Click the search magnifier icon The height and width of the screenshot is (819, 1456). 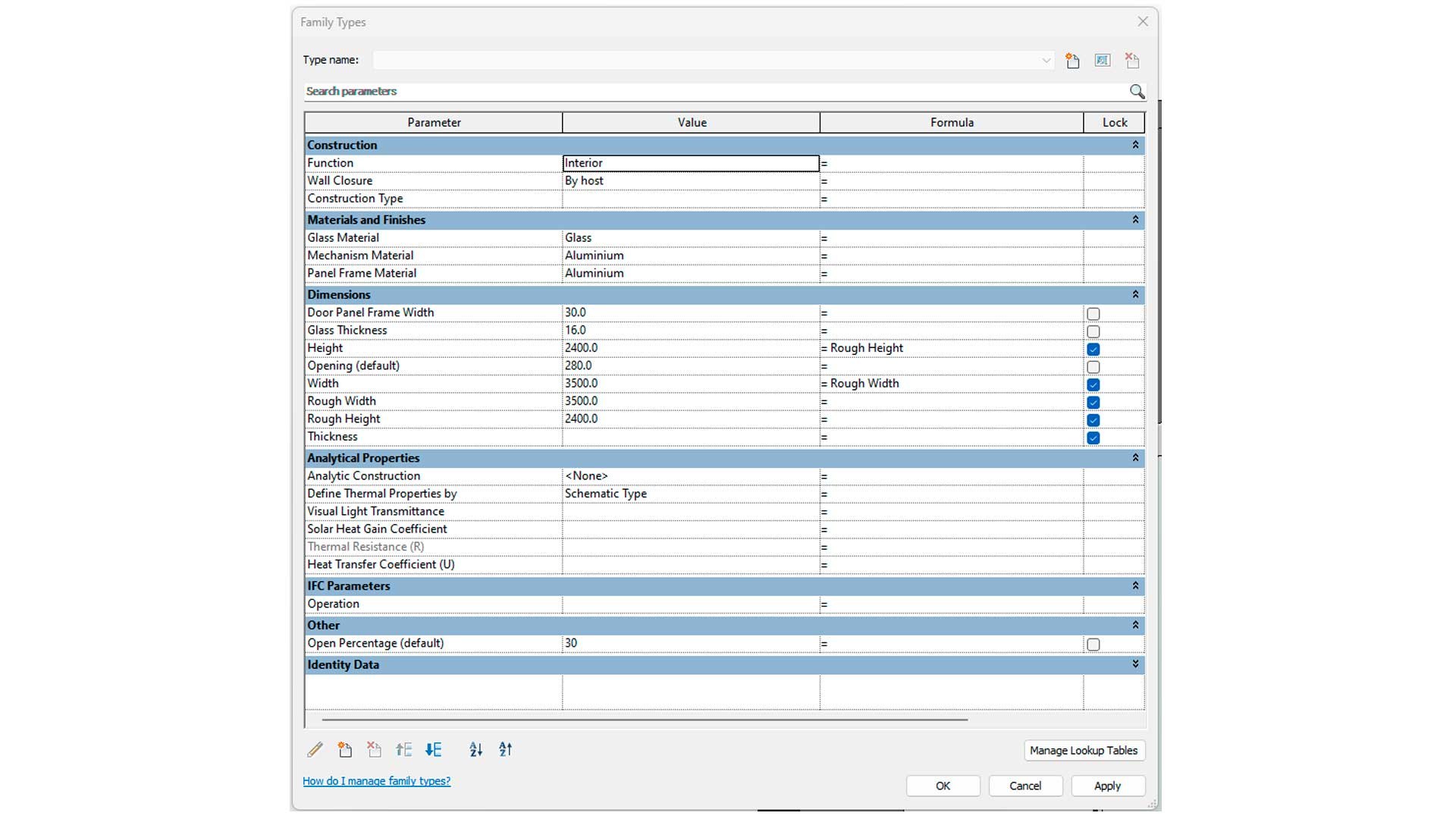point(1137,92)
